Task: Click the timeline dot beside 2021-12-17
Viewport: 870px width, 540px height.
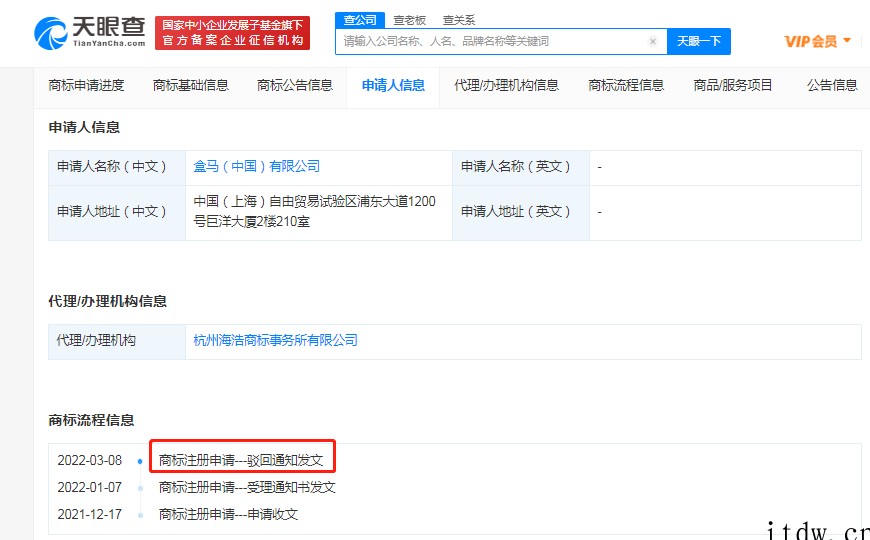Action: pos(140,516)
